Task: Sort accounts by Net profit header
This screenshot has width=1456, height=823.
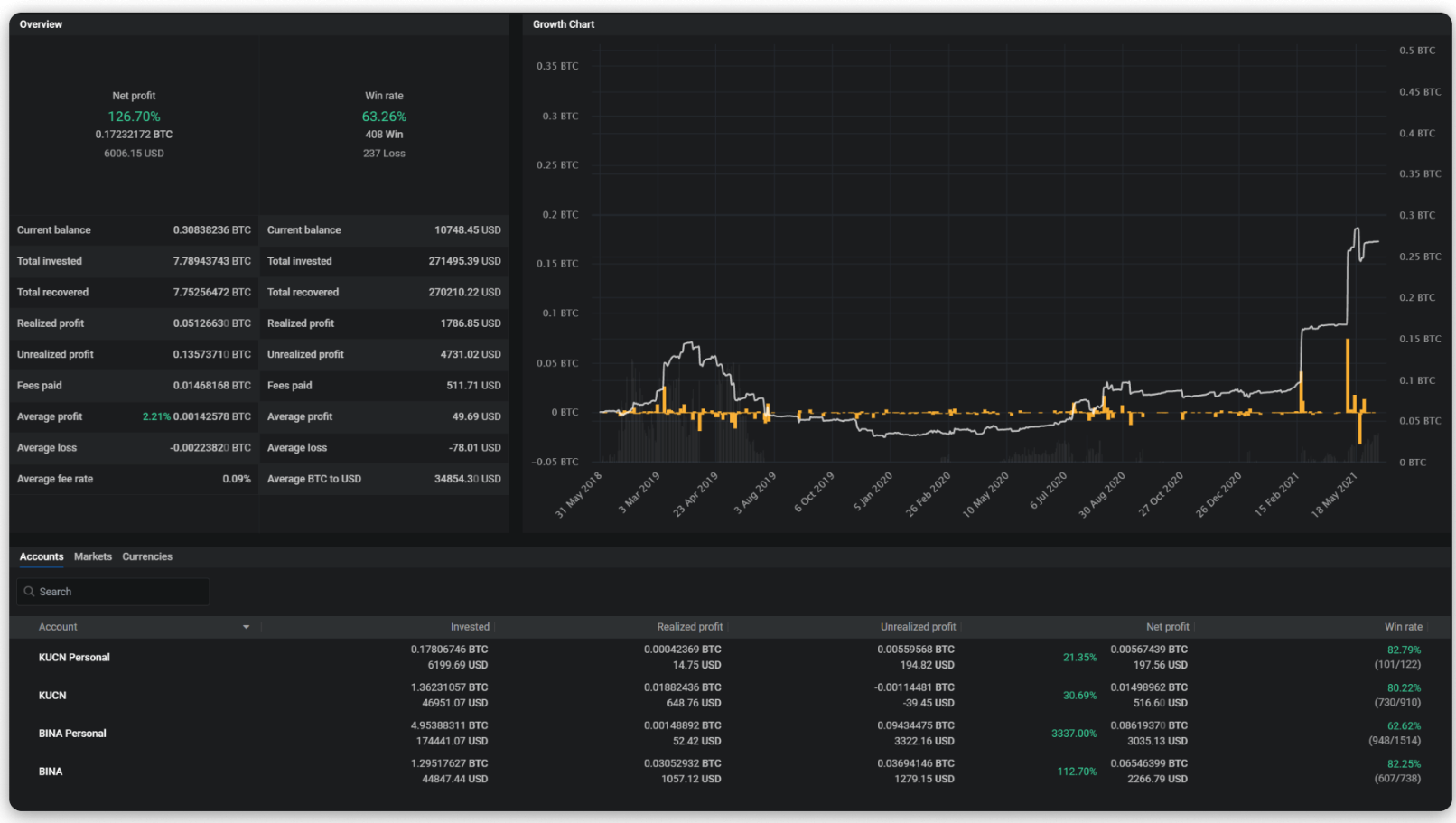Action: pos(1167,627)
